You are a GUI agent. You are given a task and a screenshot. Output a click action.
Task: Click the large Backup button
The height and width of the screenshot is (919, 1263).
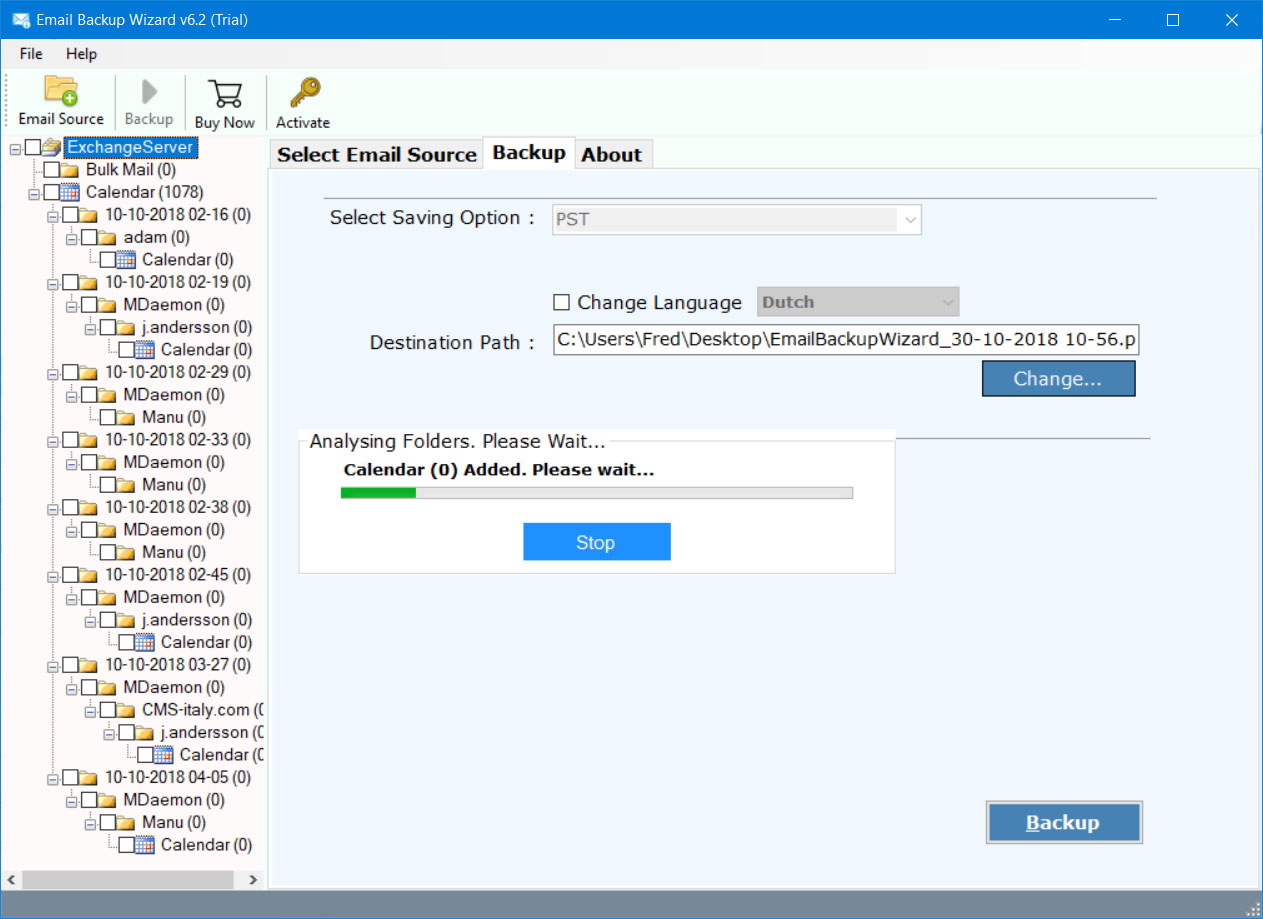tap(1064, 823)
